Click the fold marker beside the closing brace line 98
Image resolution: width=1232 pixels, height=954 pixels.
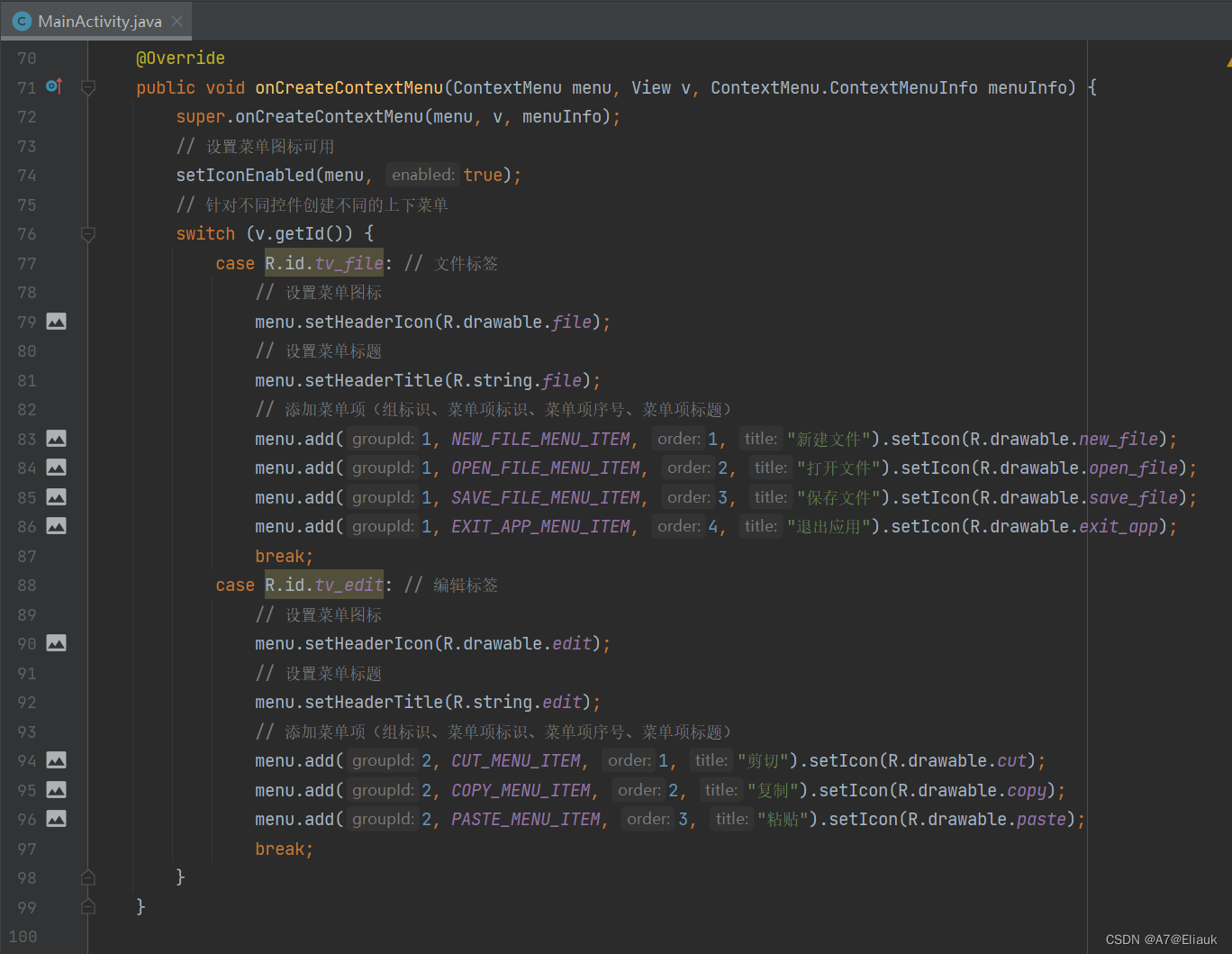click(x=87, y=877)
